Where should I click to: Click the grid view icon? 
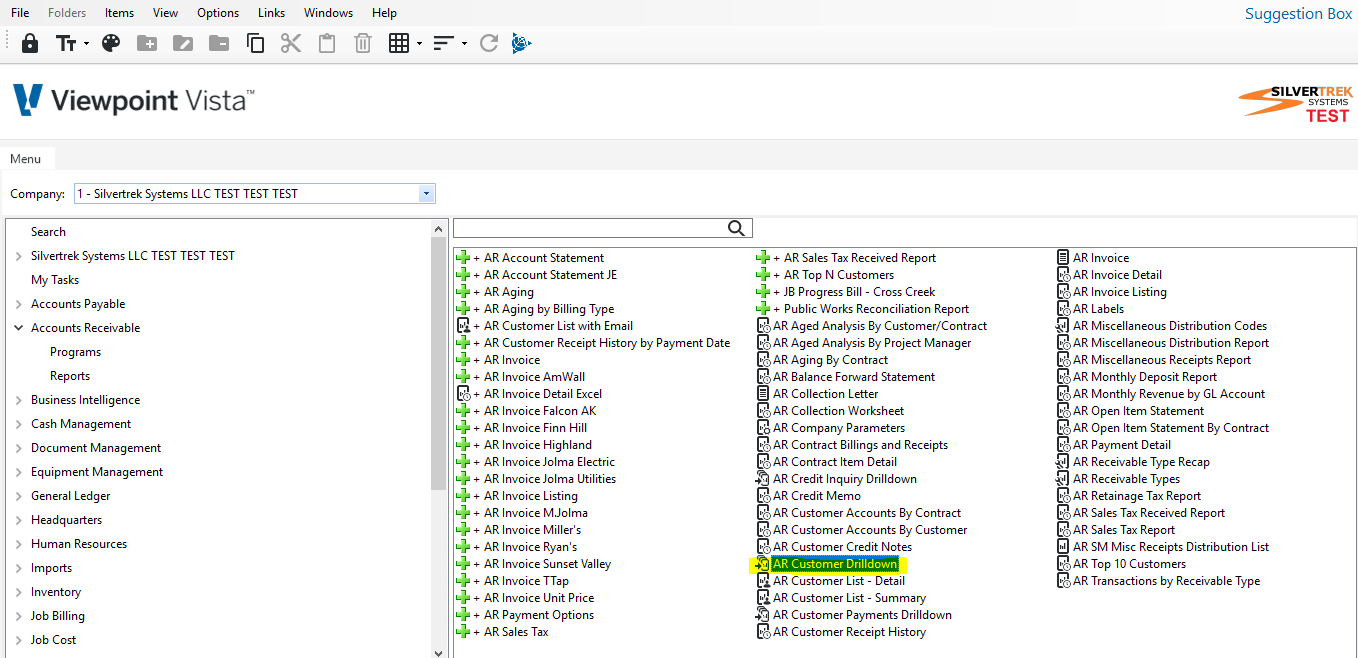[399, 43]
